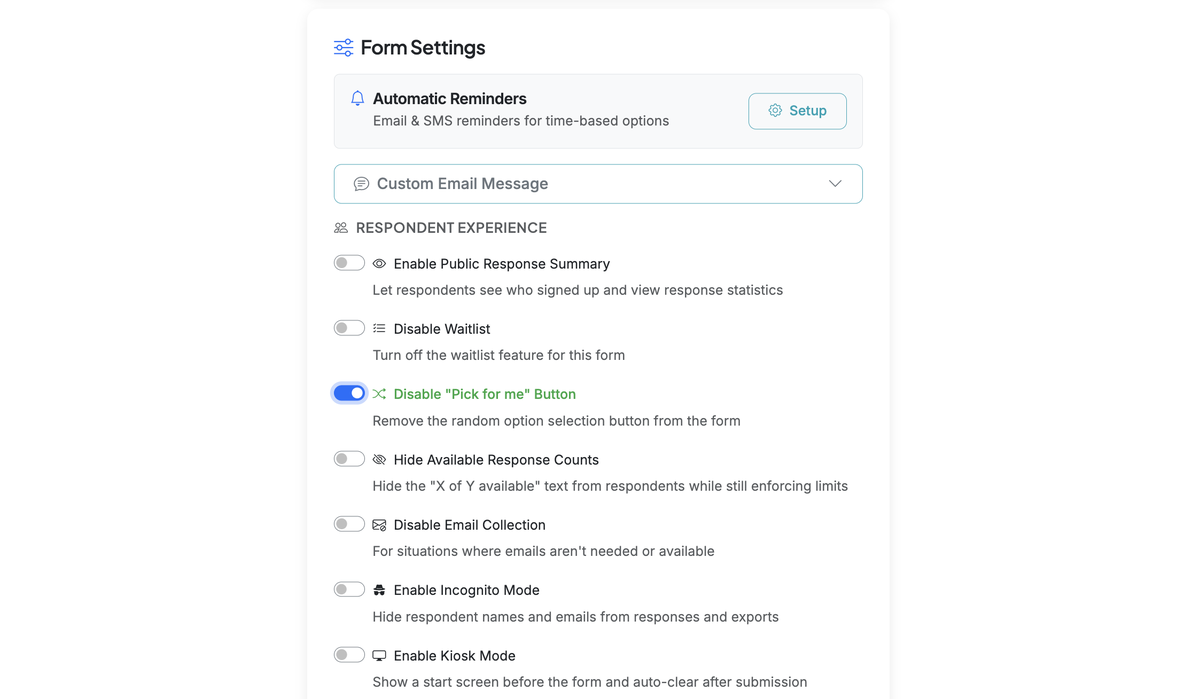Open Automatic Reminders Setup
This screenshot has height=699, width=1200.
pyautogui.click(x=797, y=110)
